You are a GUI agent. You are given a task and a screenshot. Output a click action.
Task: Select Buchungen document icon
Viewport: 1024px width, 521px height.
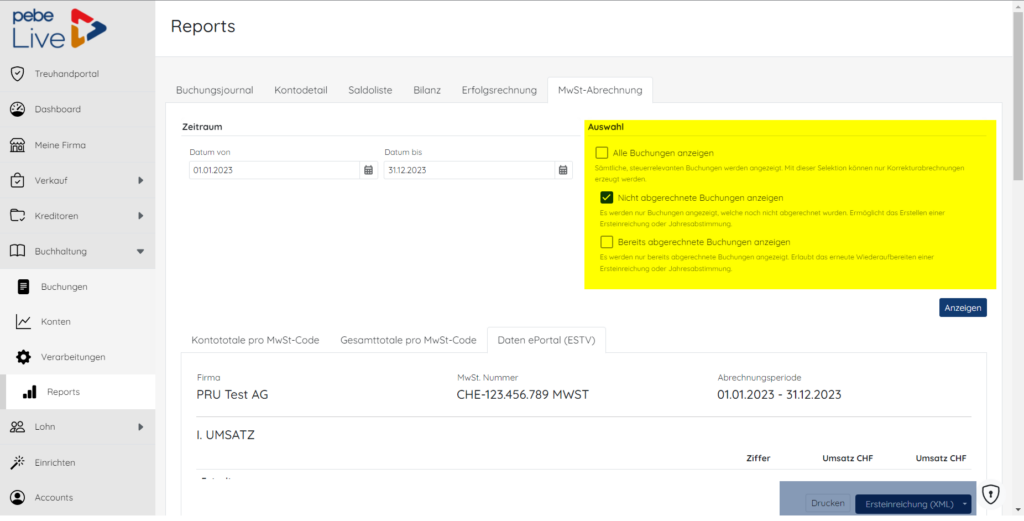(x=24, y=287)
